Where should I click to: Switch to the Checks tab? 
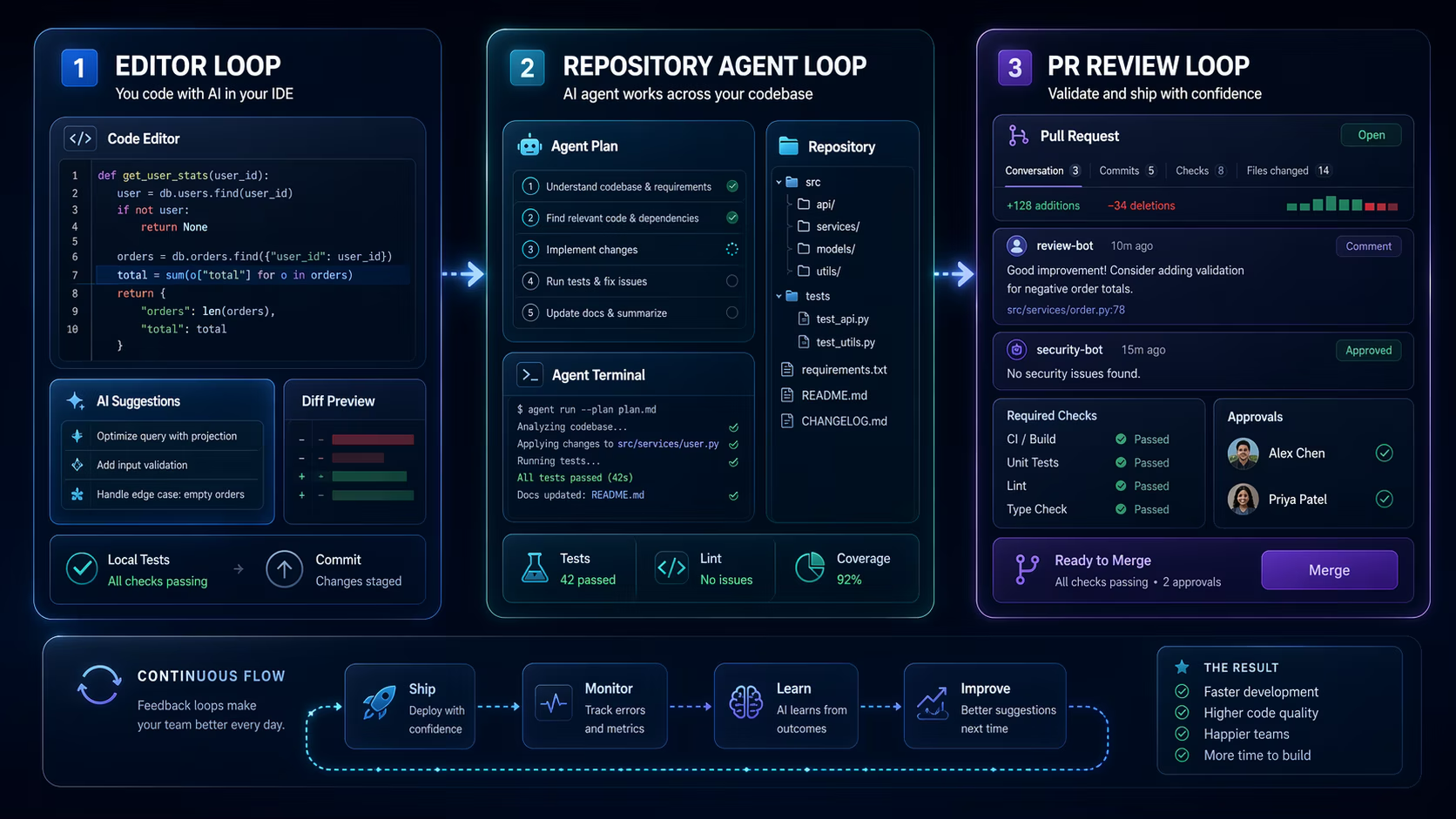pyautogui.click(x=1201, y=171)
